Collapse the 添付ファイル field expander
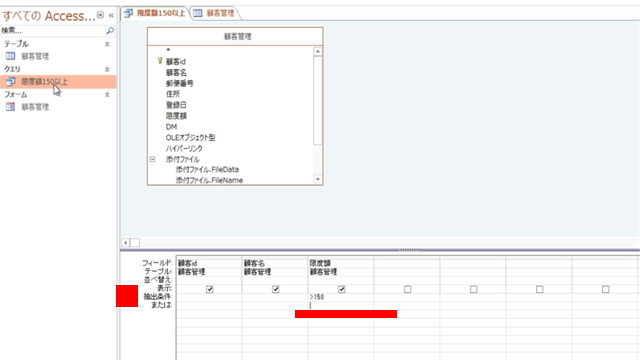This screenshot has height=360, width=640. point(152,159)
